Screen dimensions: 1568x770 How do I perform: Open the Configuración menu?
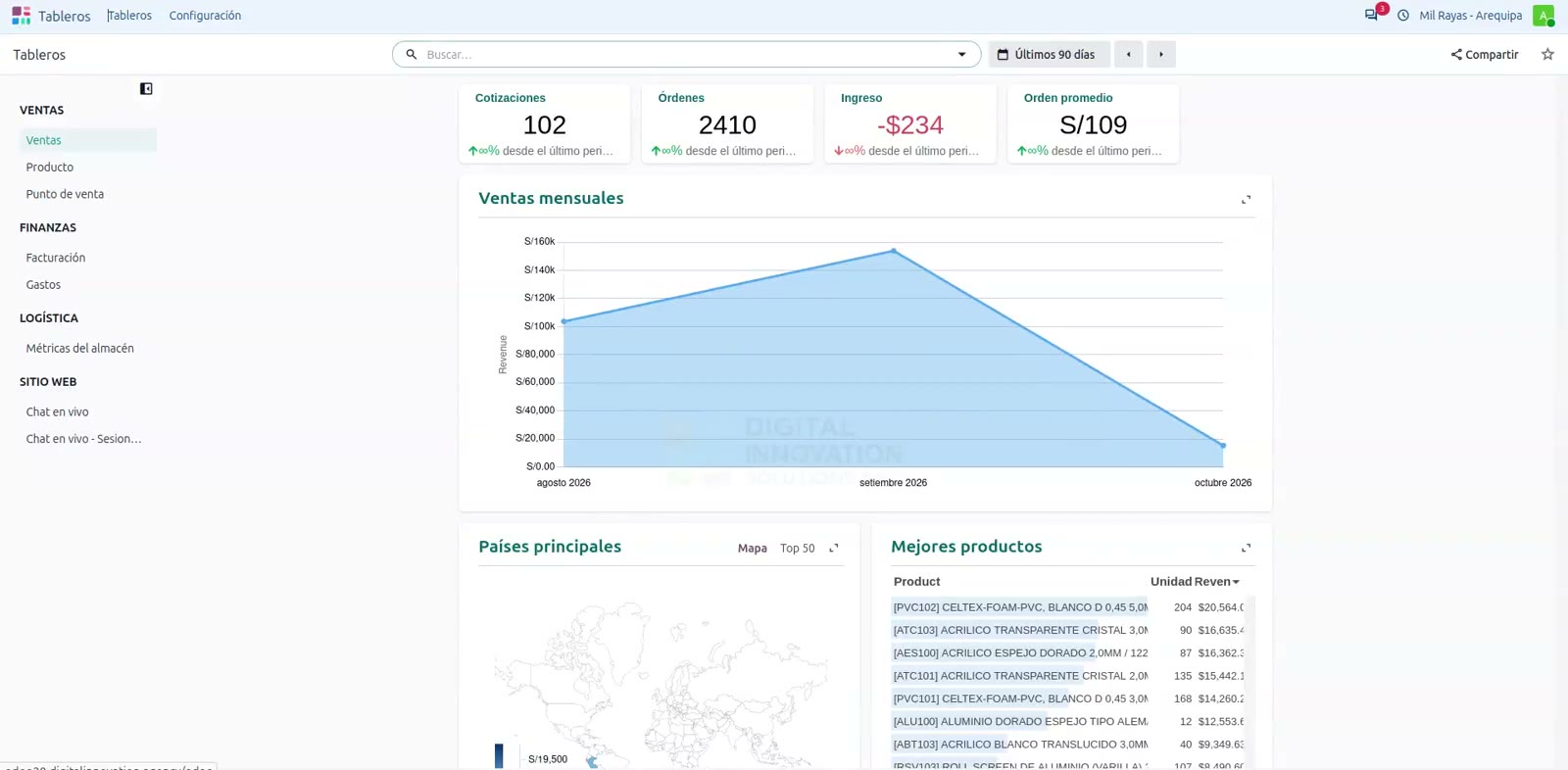tap(205, 16)
